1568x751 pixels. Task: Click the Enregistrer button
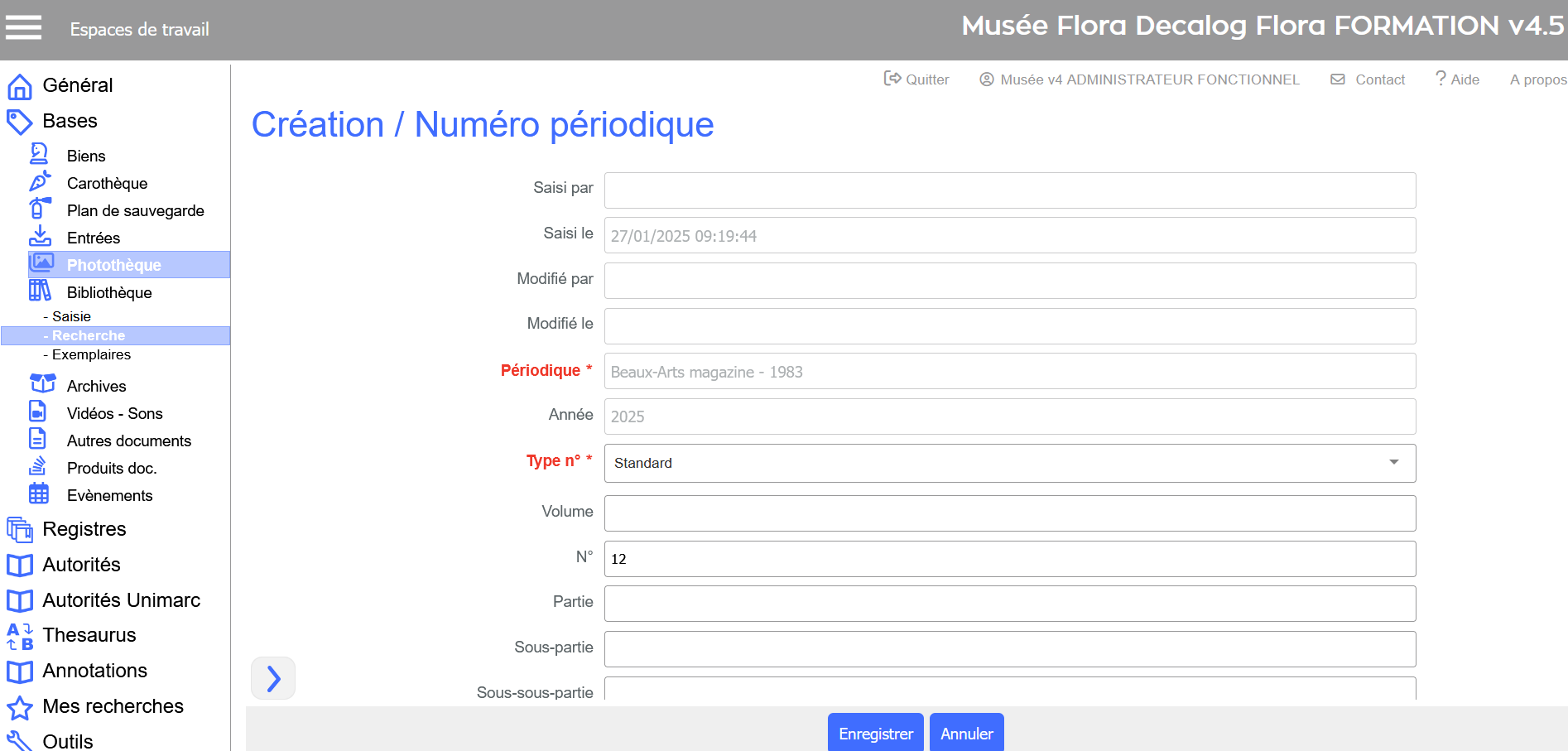875,734
